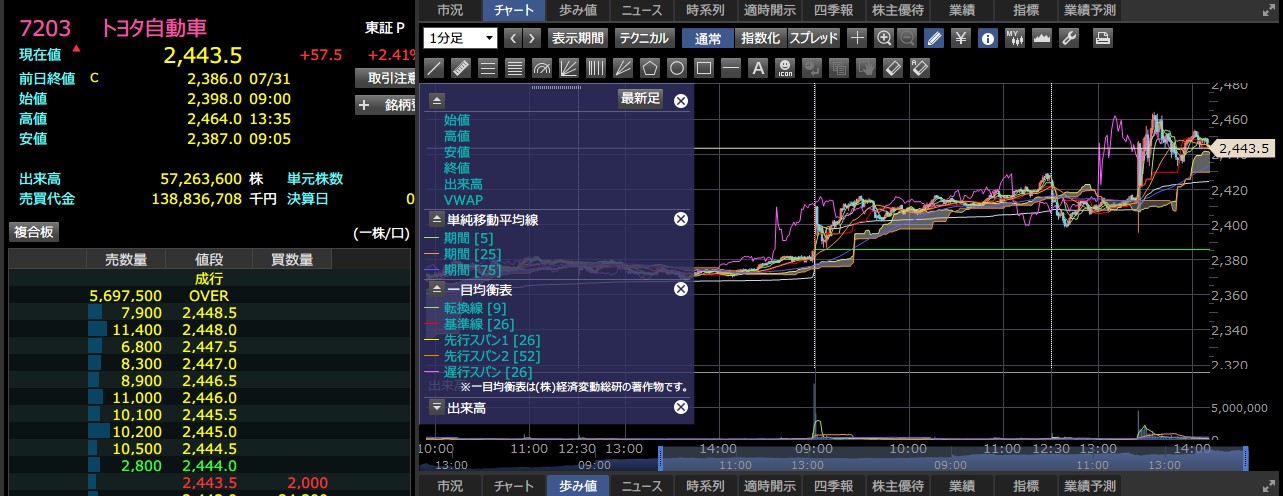Screen dimensions: 1283x496
Task: Open the 四季報 tab in top bar
Action: tap(832, 10)
